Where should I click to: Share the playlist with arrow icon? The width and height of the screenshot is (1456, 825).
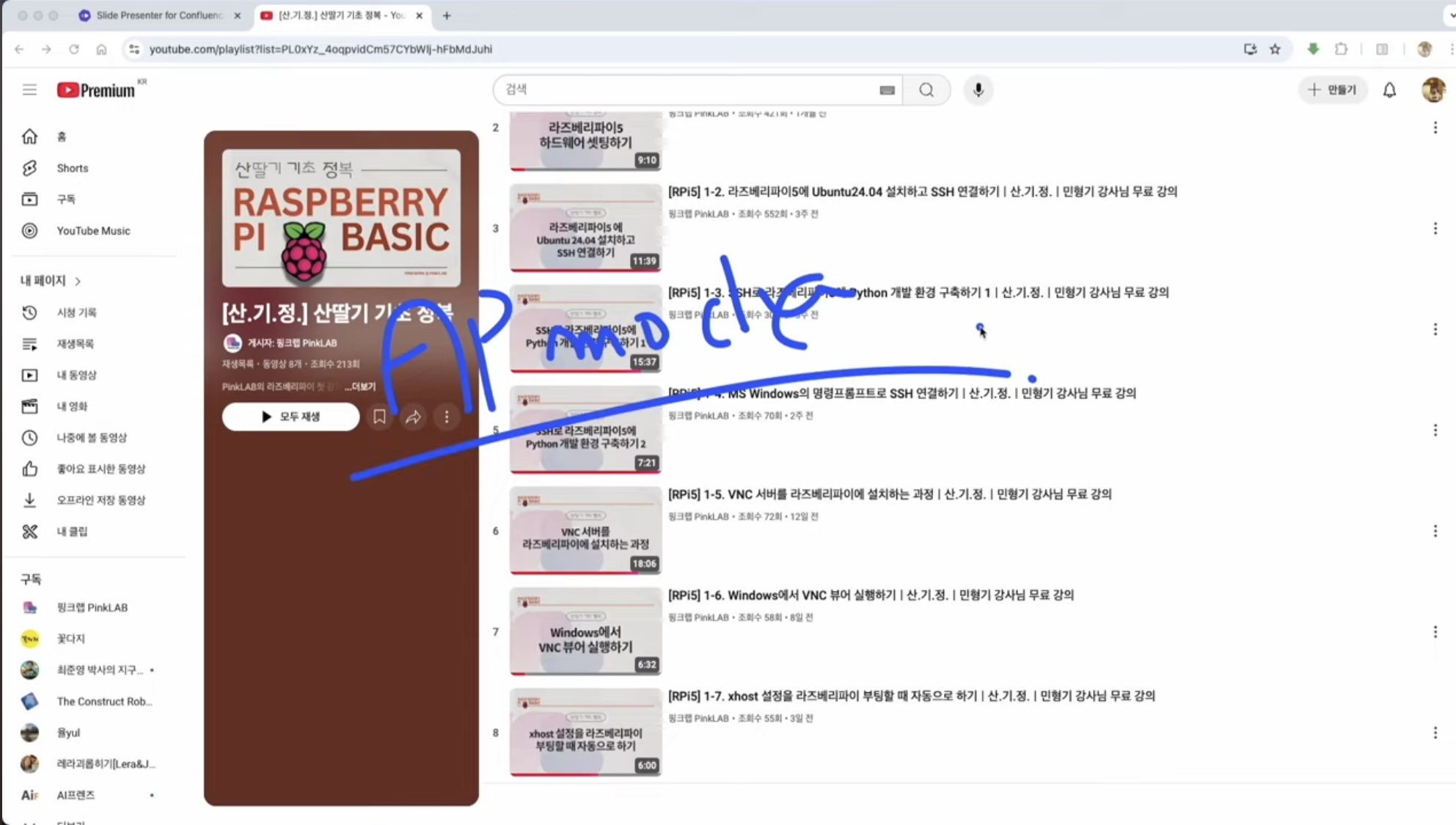pyautogui.click(x=413, y=417)
